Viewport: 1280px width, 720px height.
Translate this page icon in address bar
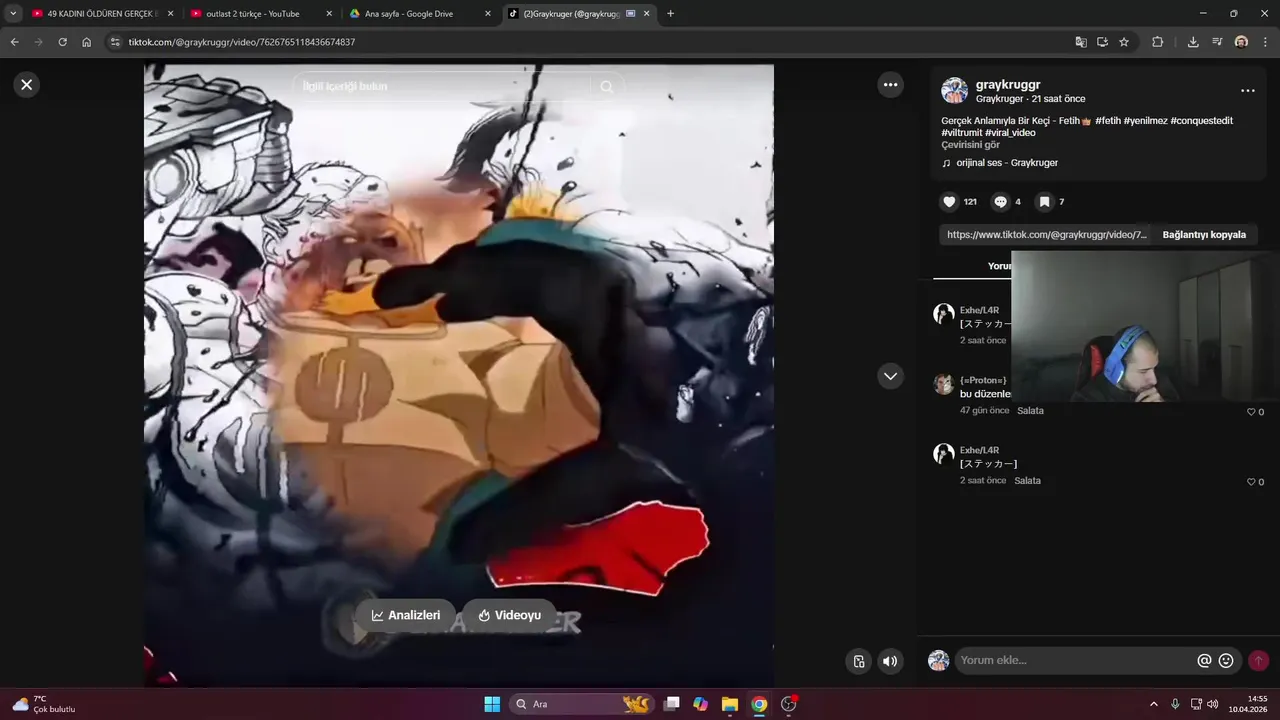coord(1081,42)
